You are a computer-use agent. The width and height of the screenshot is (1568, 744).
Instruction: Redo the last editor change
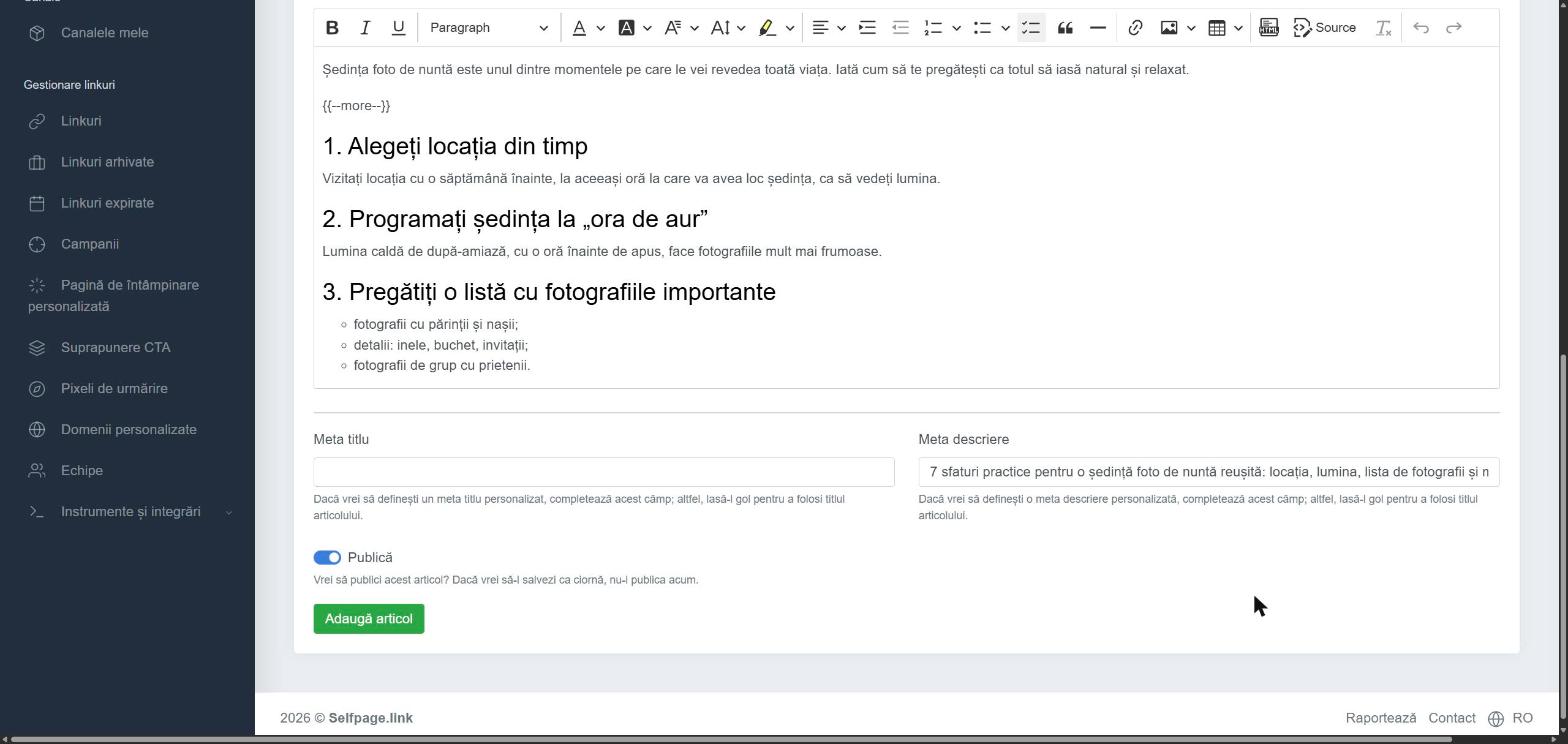[x=1454, y=28]
